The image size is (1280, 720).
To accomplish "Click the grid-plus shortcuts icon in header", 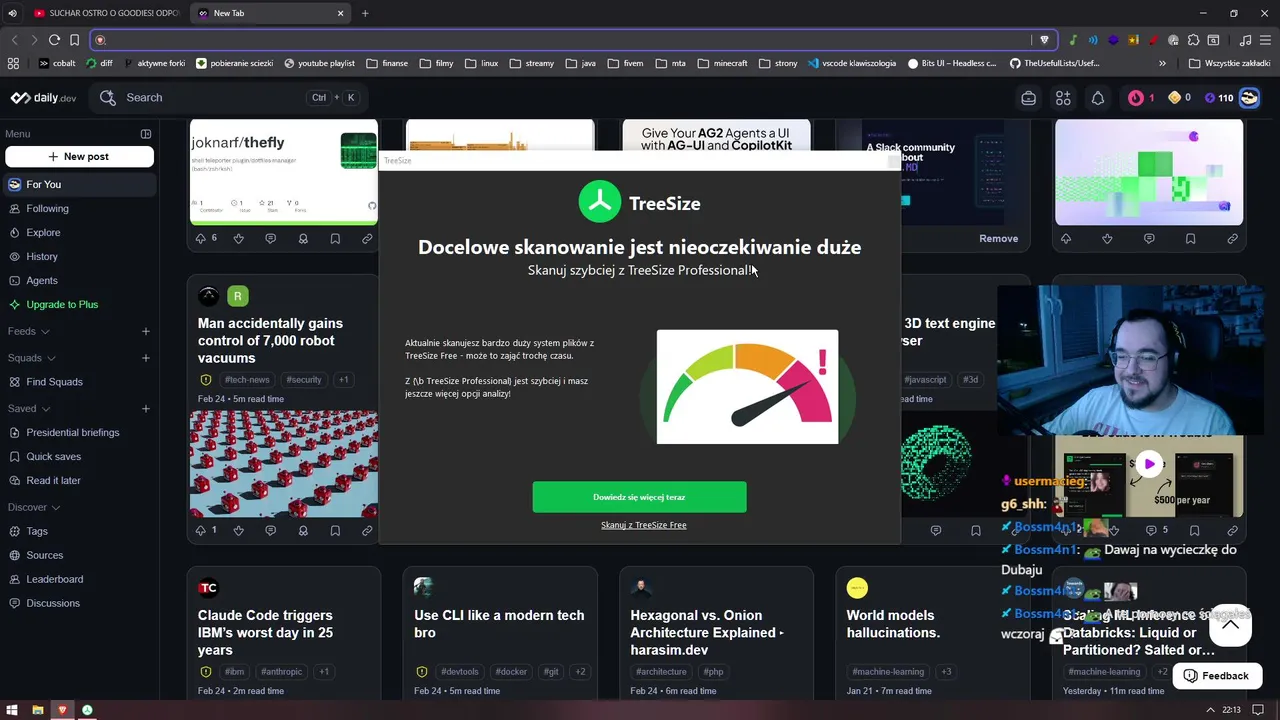I will [x=1063, y=98].
